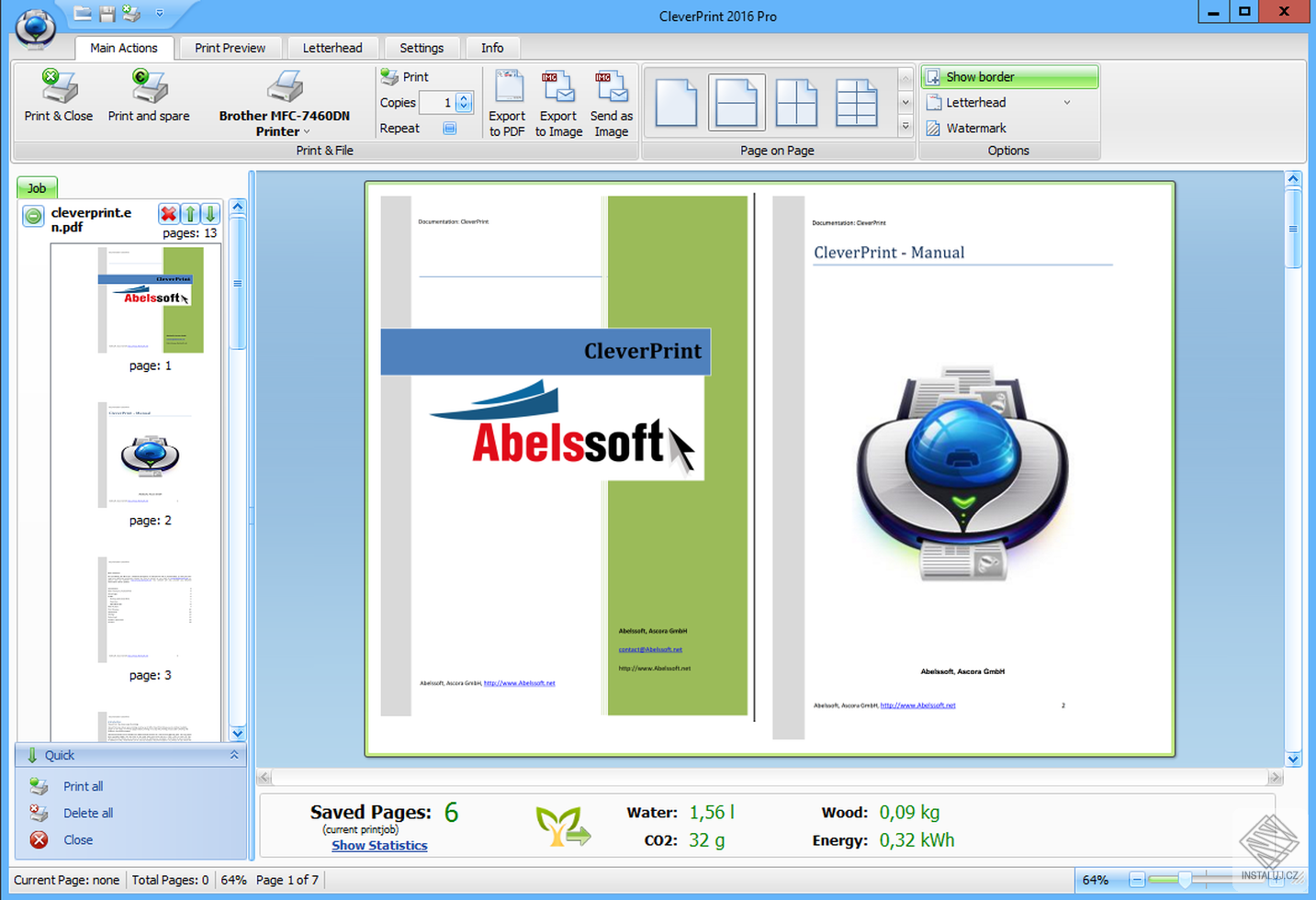Export the job to PDF
Screen dimensions: 1316x900
[507, 103]
